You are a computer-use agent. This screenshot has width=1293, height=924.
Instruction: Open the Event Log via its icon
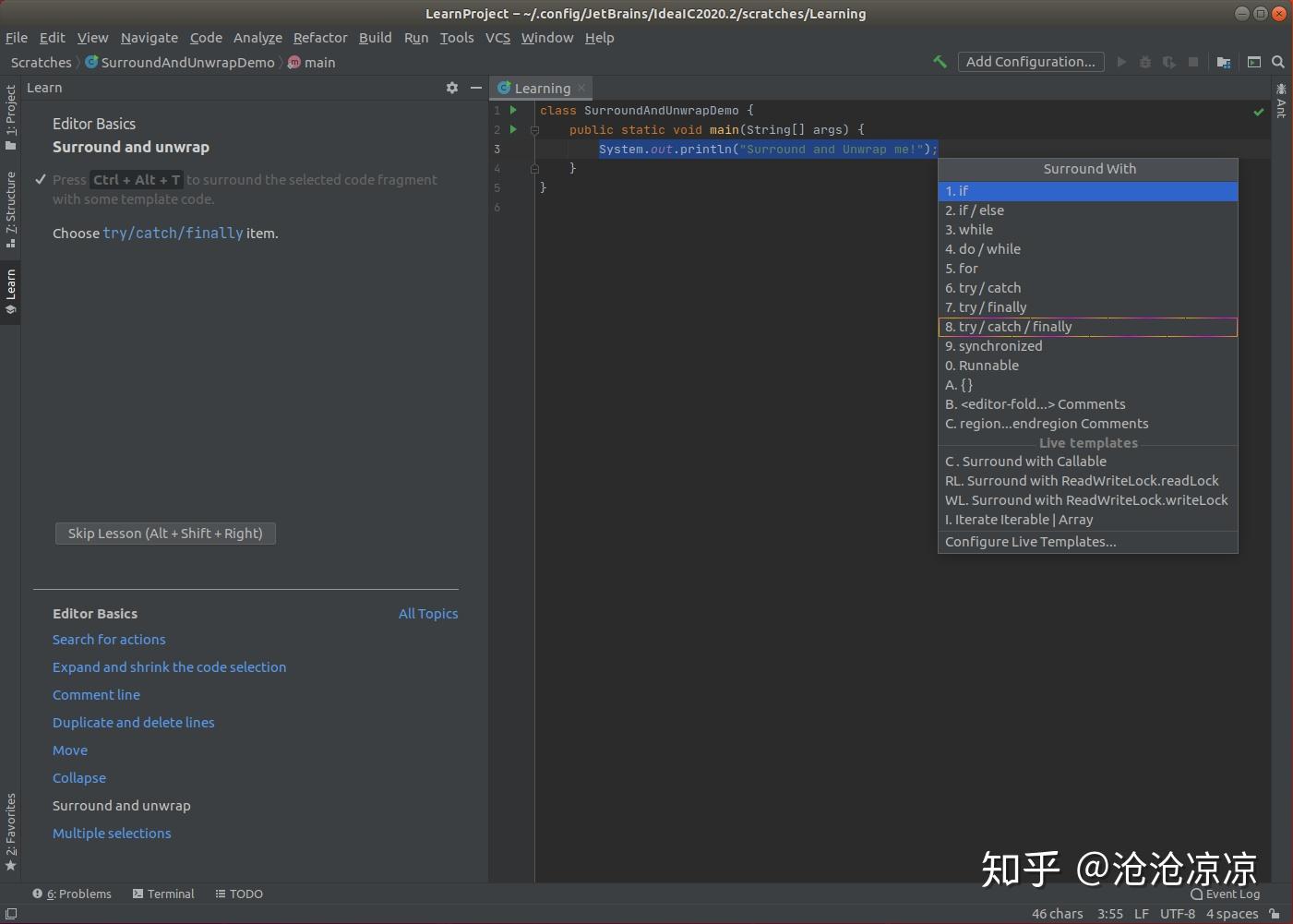pos(1196,894)
